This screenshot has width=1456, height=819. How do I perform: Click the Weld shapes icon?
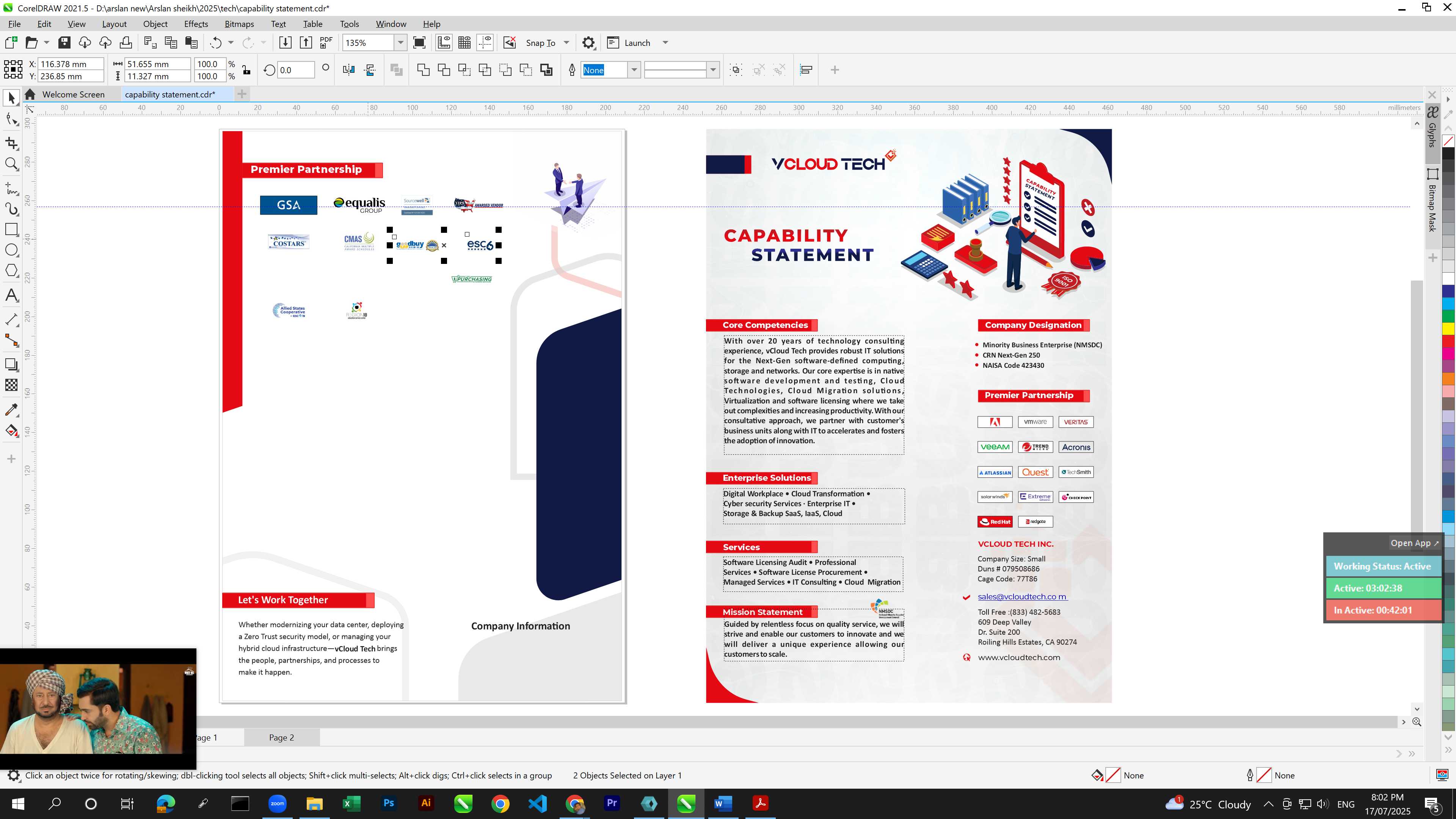click(424, 69)
